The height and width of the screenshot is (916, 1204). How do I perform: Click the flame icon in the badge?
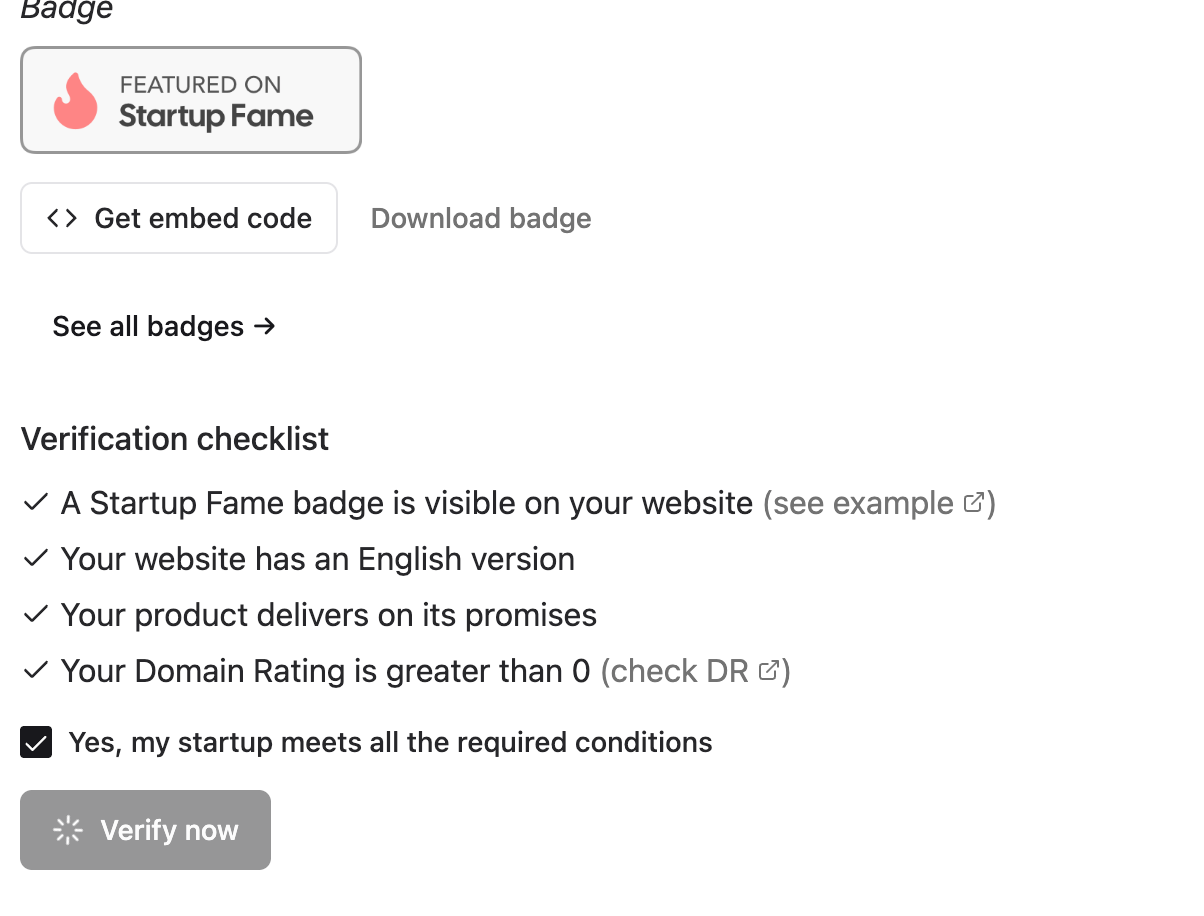point(76,101)
